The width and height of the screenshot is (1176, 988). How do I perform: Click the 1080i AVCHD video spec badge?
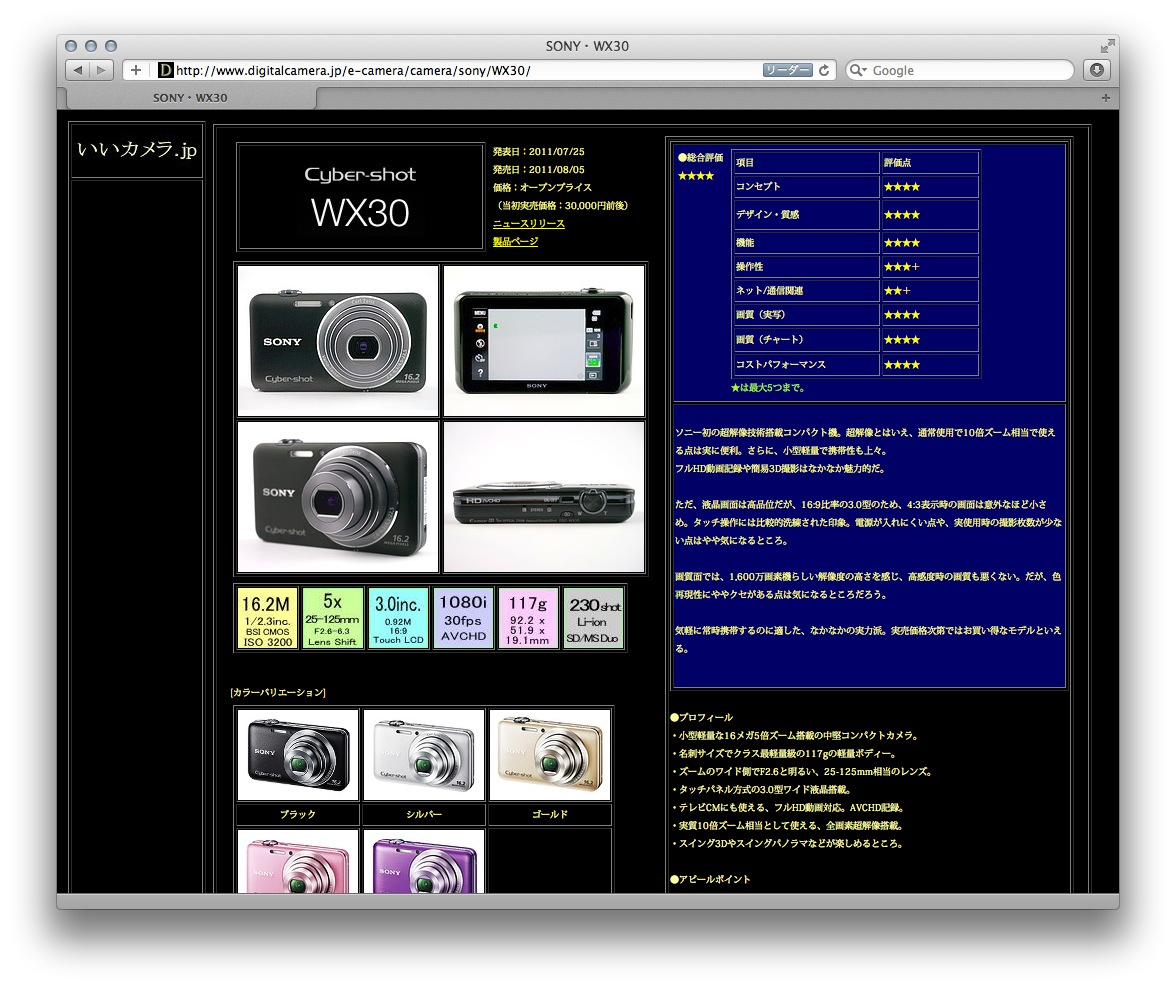coord(464,619)
